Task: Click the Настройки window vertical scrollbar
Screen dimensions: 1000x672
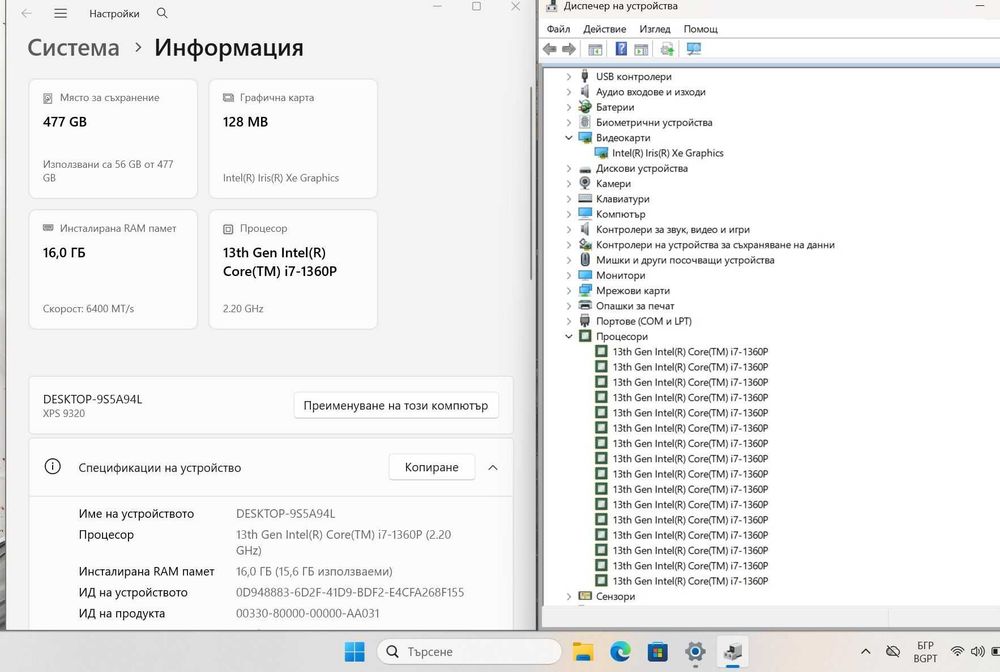Action: [x=531, y=184]
